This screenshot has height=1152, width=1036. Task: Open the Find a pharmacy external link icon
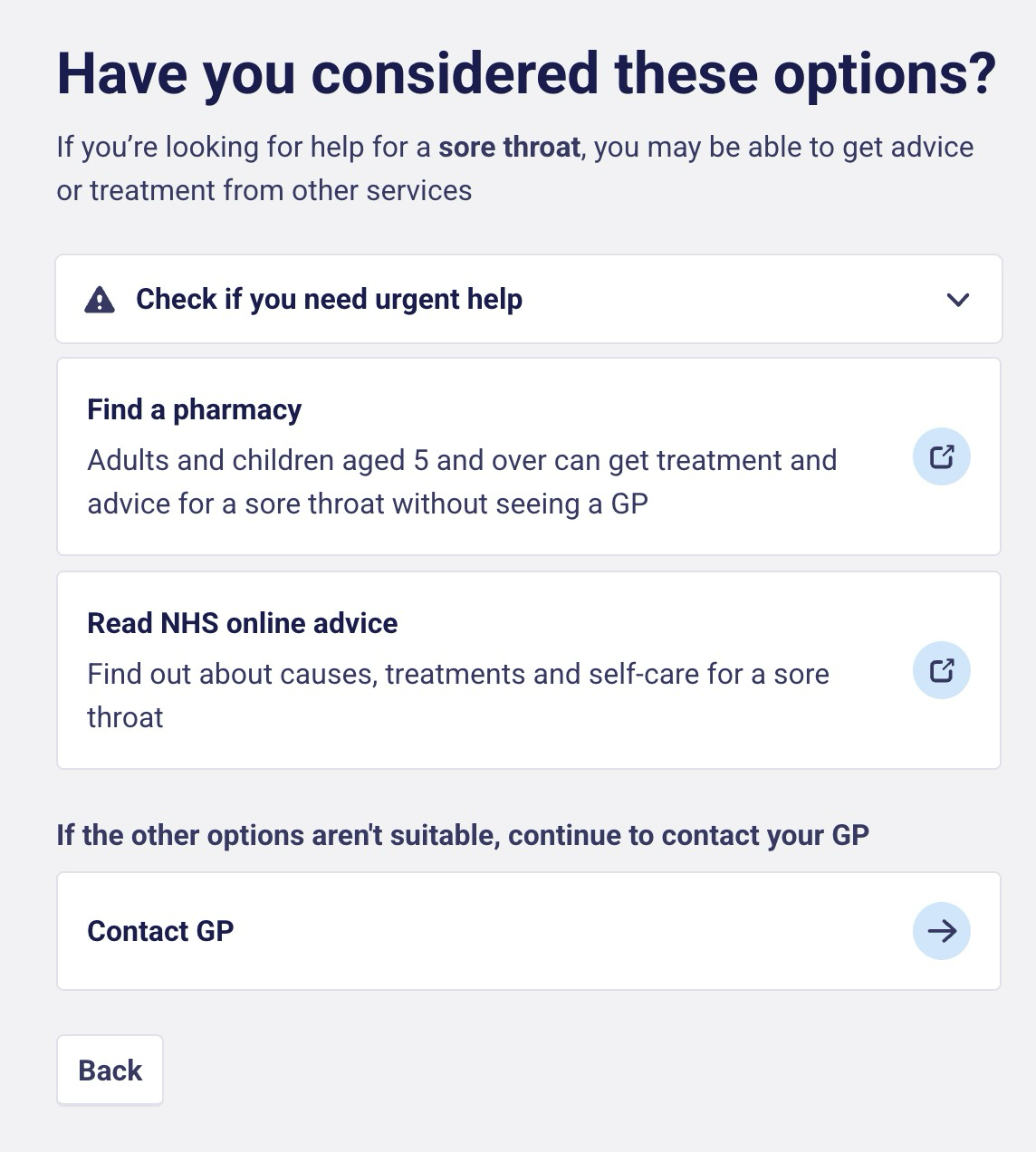942,456
